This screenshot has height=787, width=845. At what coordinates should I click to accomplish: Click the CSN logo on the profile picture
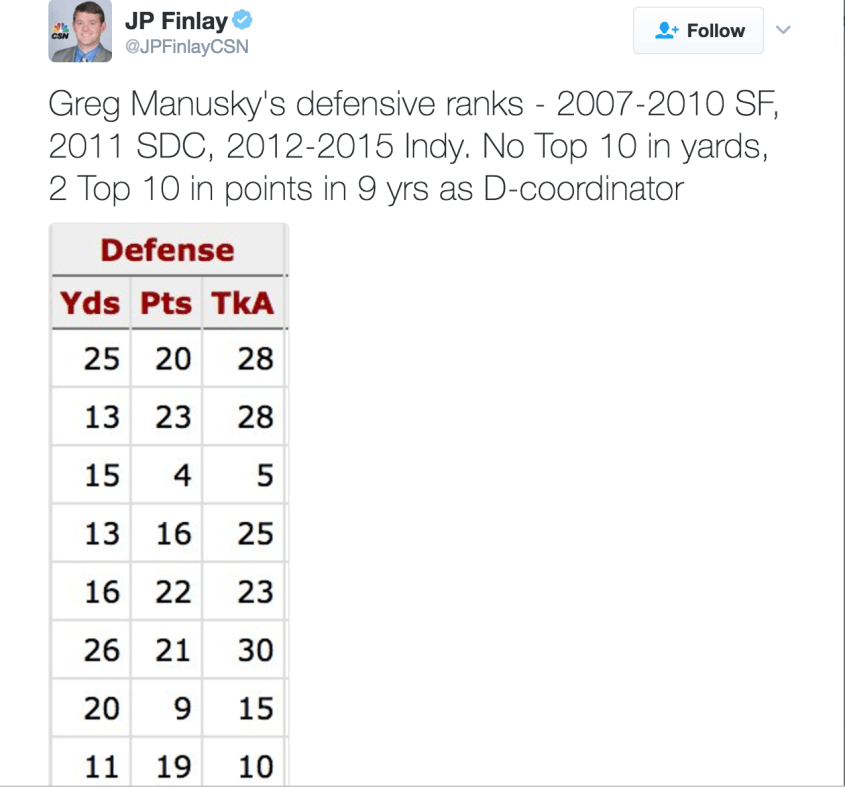point(60,36)
